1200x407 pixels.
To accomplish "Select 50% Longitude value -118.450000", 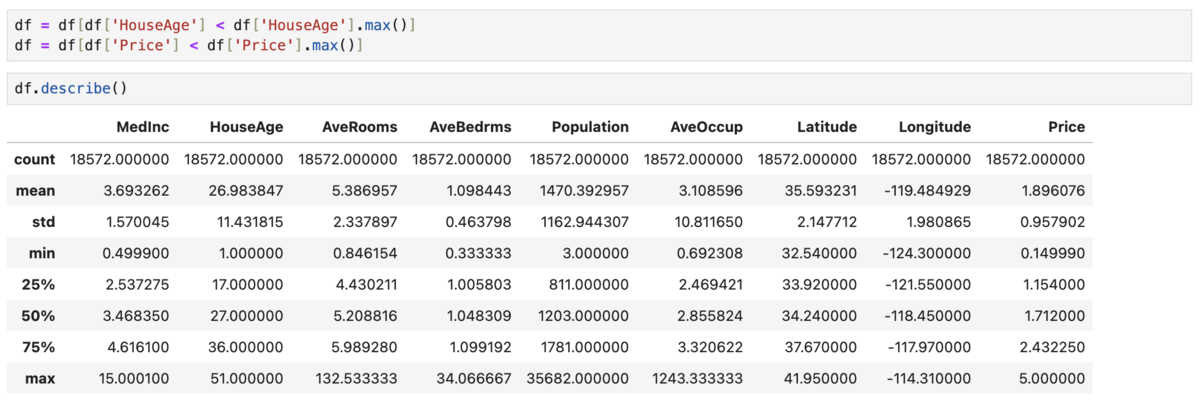I will [x=928, y=318].
